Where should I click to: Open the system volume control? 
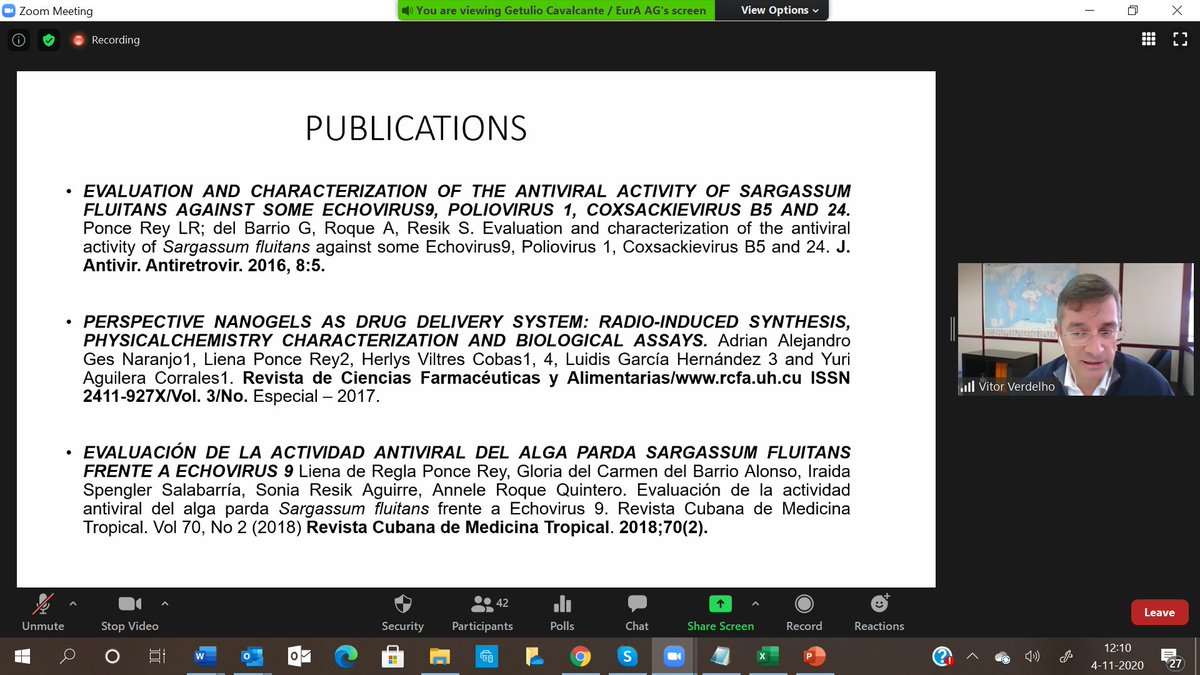point(1032,657)
